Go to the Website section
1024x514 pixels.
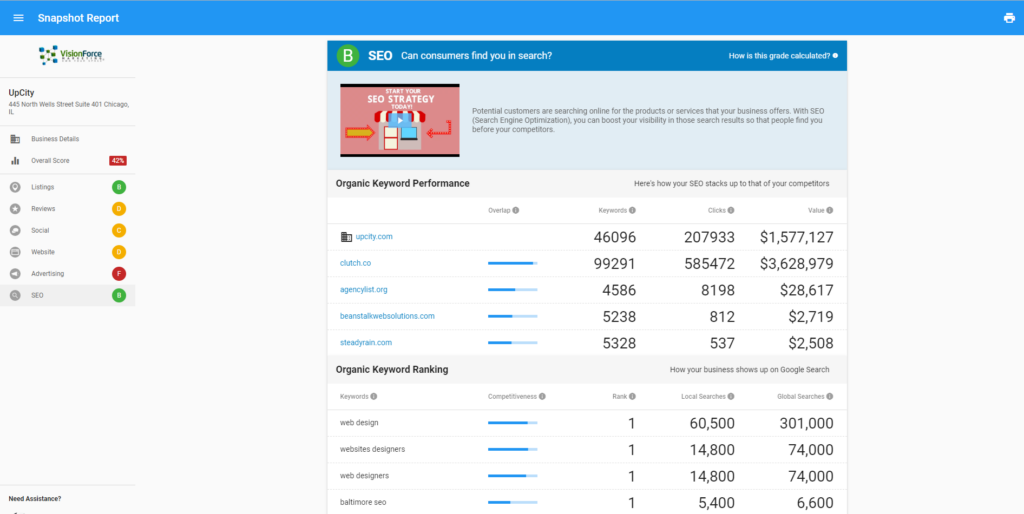click(68, 252)
